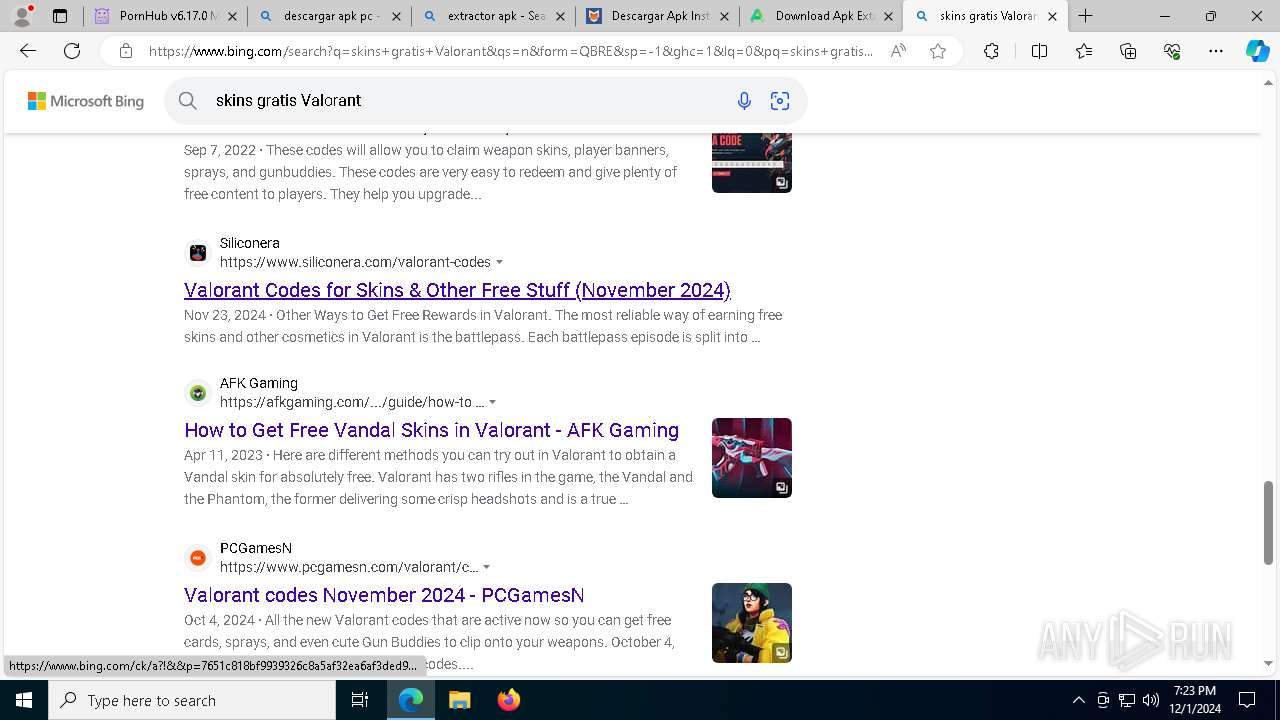Launch the Copilot sidebar icon
The height and width of the screenshot is (720, 1280).
1257,51
